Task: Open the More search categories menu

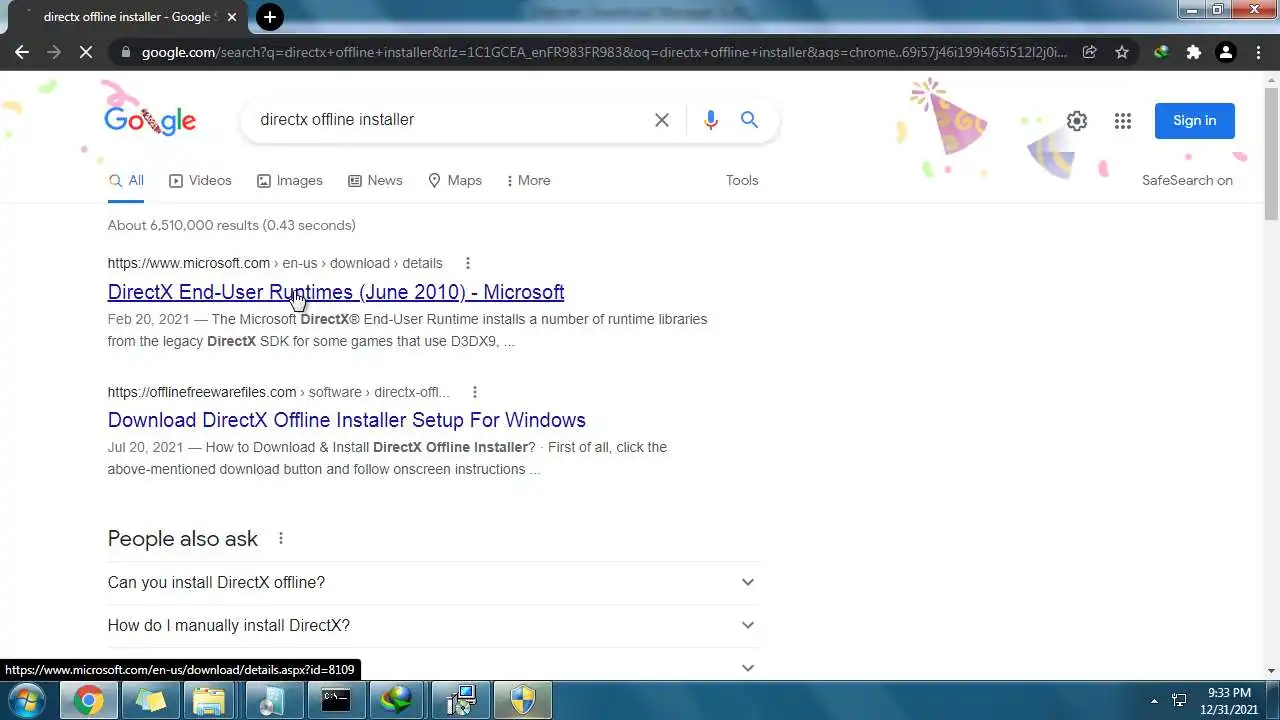Action: pyautogui.click(x=528, y=181)
